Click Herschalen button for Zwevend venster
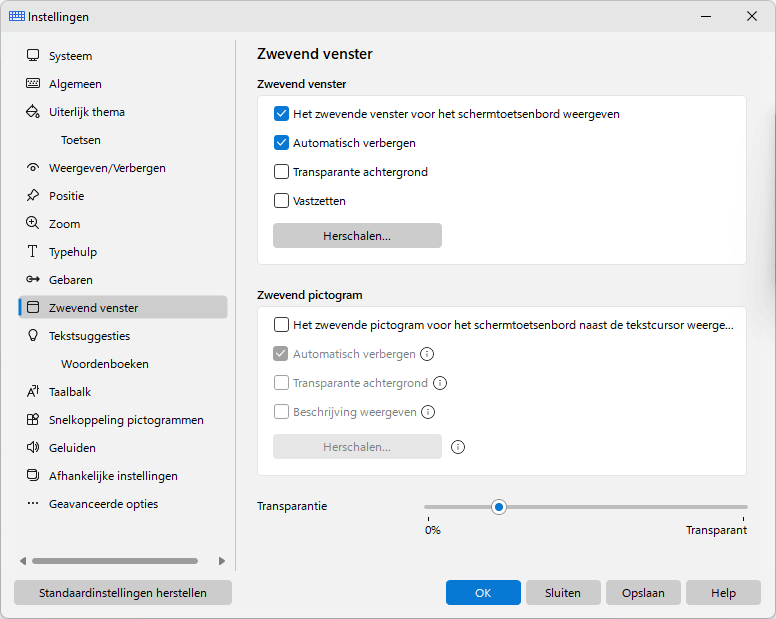 (x=357, y=236)
